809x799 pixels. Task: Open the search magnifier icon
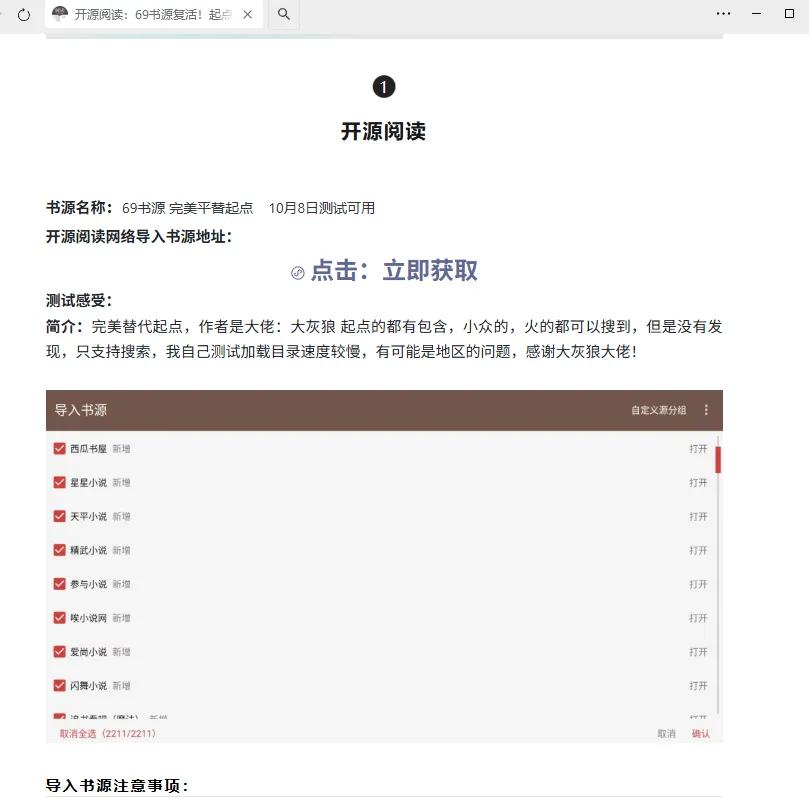coord(284,14)
